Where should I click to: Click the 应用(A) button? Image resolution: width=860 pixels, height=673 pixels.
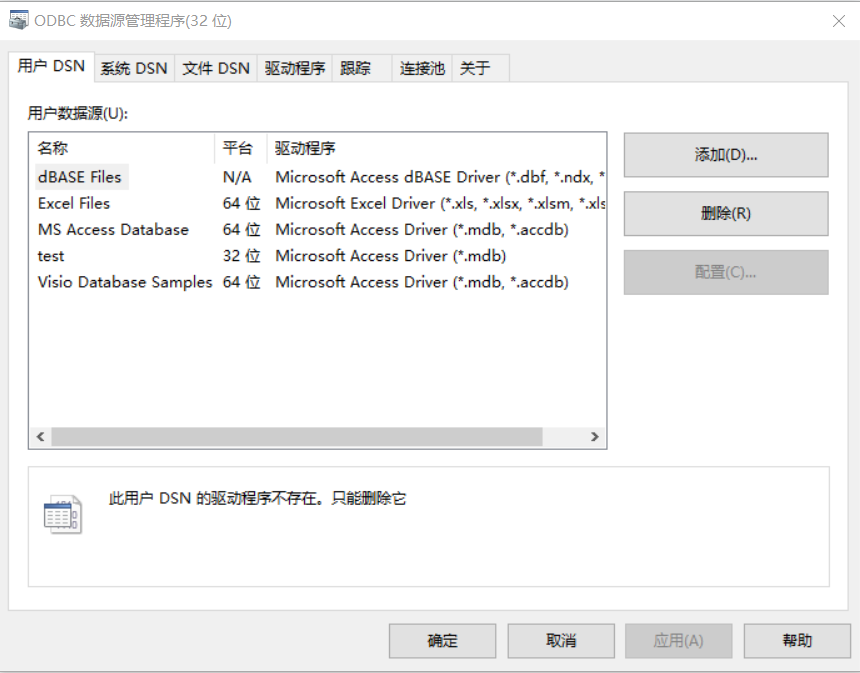click(678, 640)
